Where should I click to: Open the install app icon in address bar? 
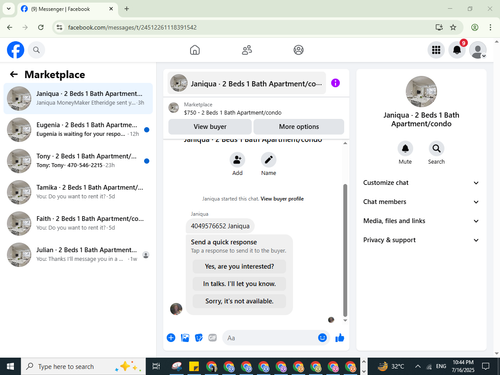pos(439,27)
